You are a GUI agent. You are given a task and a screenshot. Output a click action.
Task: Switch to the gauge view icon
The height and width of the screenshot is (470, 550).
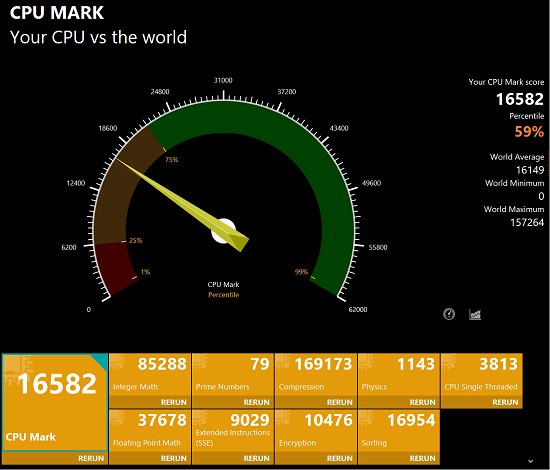click(x=449, y=314)
